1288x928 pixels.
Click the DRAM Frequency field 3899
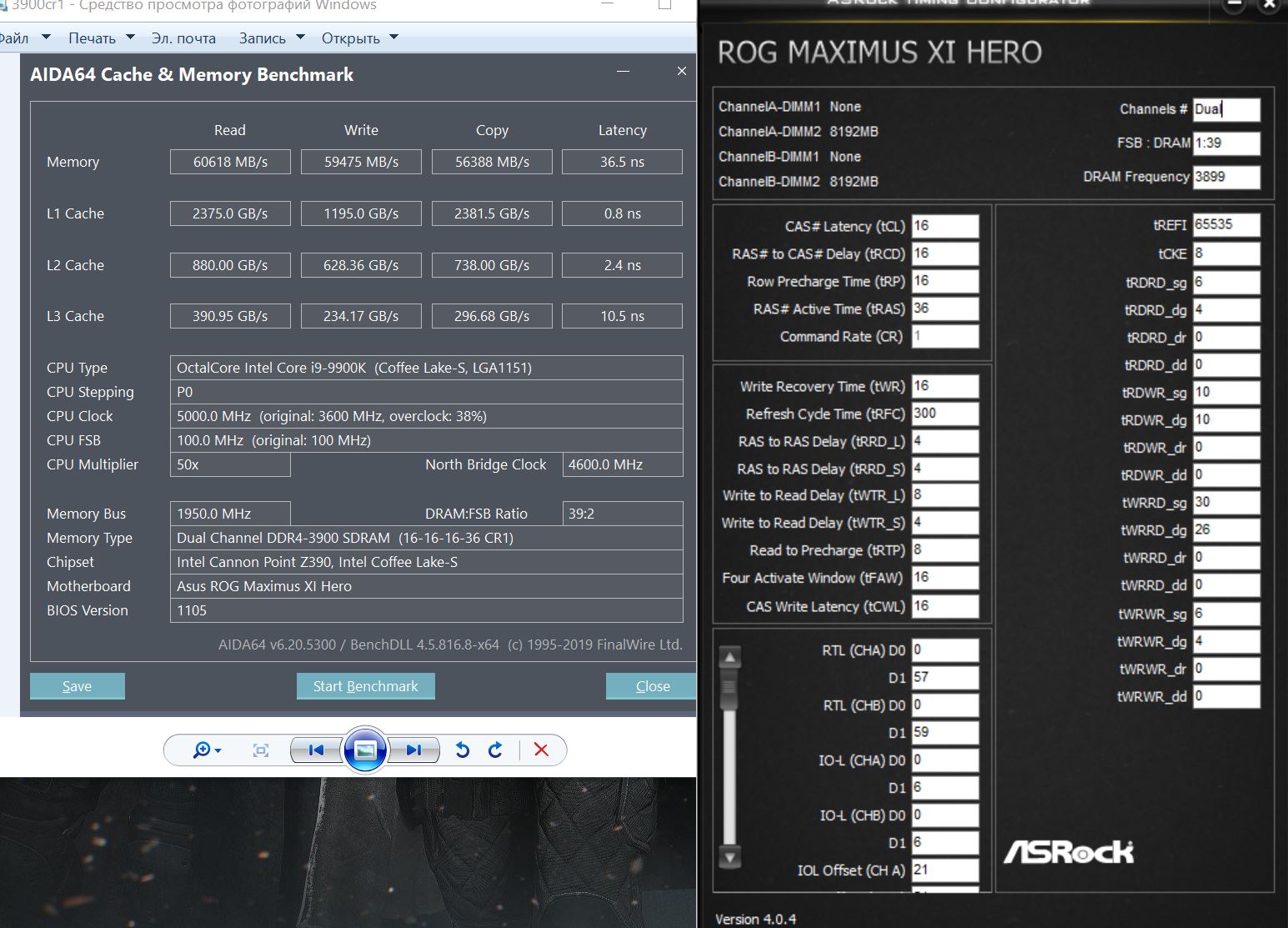(x=1226, y=177)
